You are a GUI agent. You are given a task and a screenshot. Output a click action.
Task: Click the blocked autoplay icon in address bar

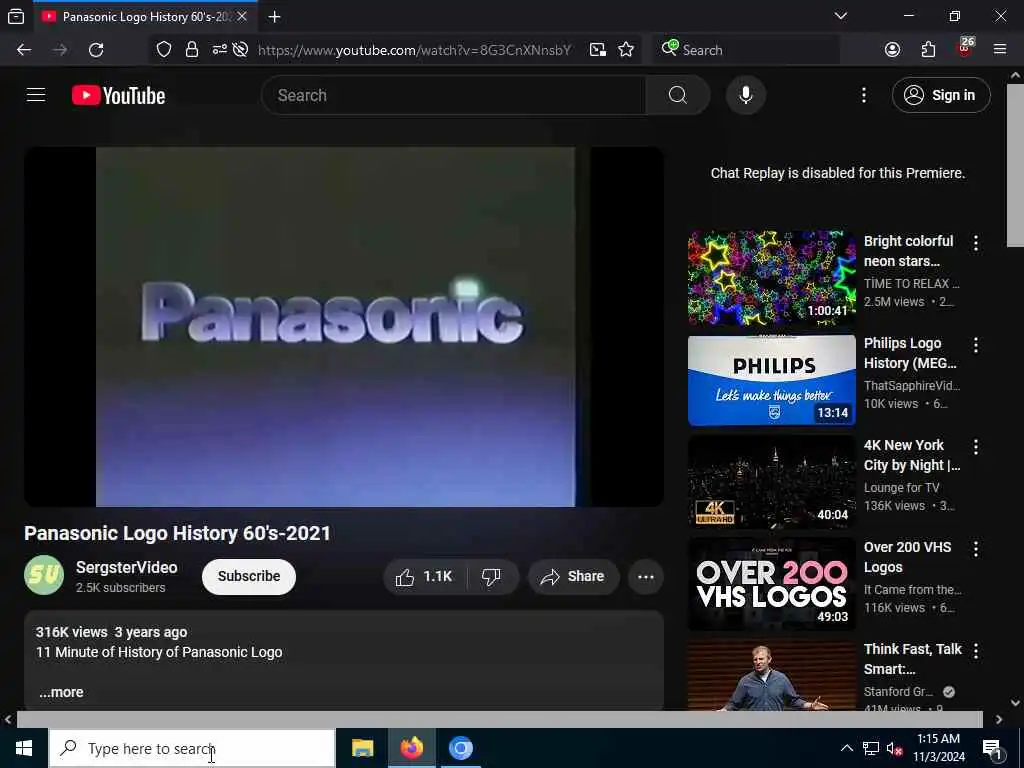[x=240, y=50]
